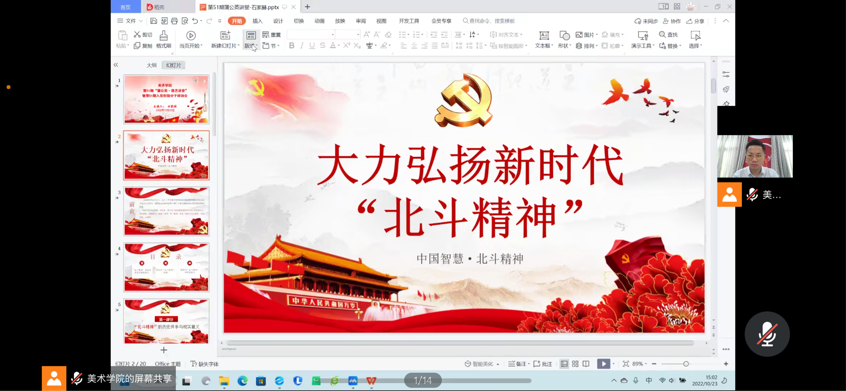Switch to the 插入 ribbon tab
The width and height of the screenshot is (846, 391).
coord(257,21)
